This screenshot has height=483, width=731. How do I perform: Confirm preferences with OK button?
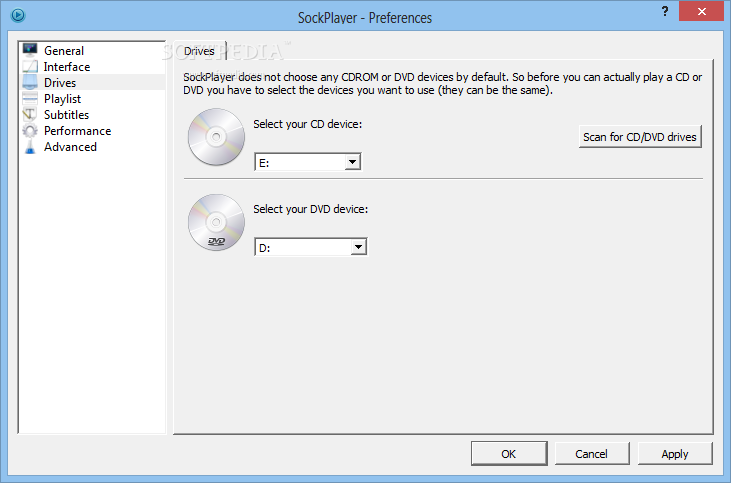(x=508, y=453)
